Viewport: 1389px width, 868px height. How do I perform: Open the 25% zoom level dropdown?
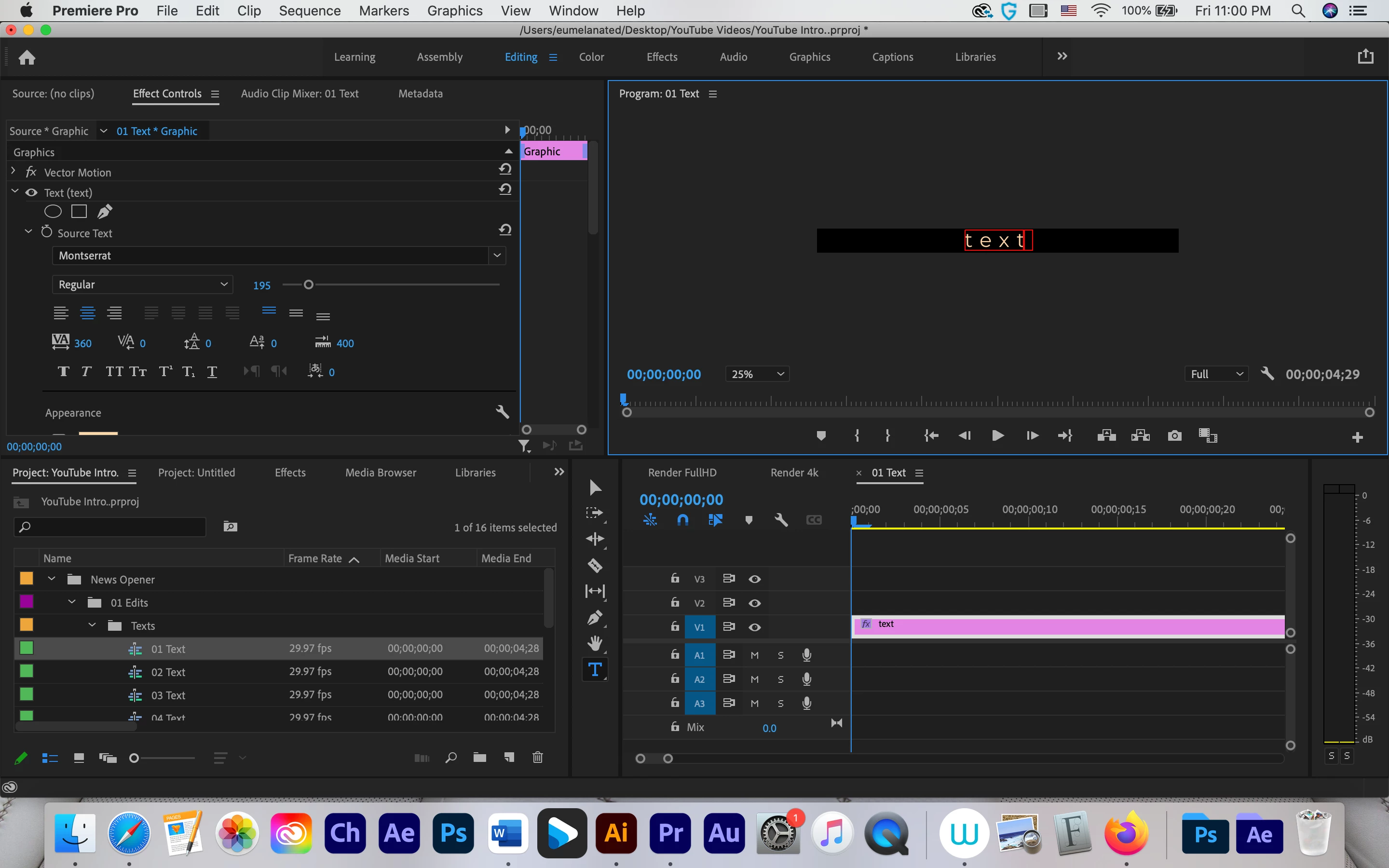click(757, 374)
